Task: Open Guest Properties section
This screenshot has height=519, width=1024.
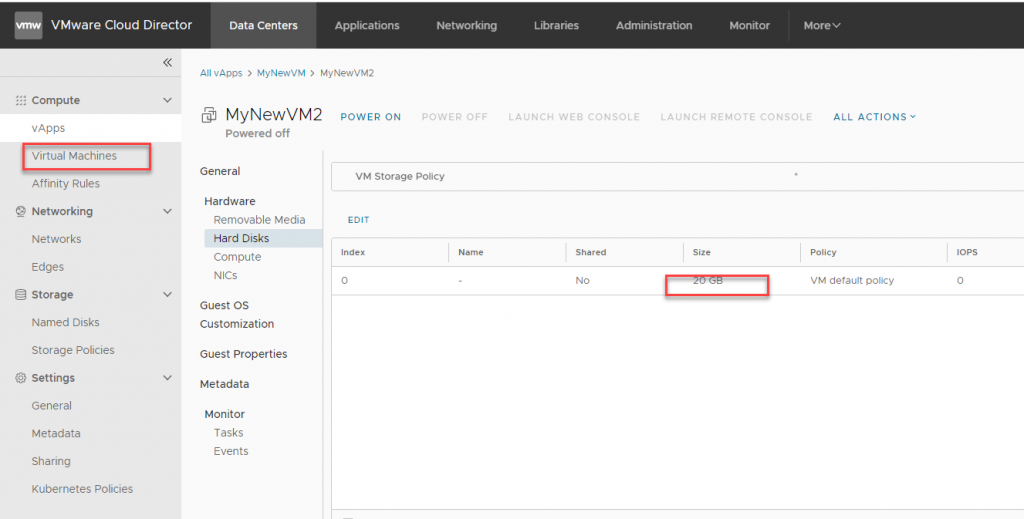Action: pyautogui.click(x=244, y=354)
